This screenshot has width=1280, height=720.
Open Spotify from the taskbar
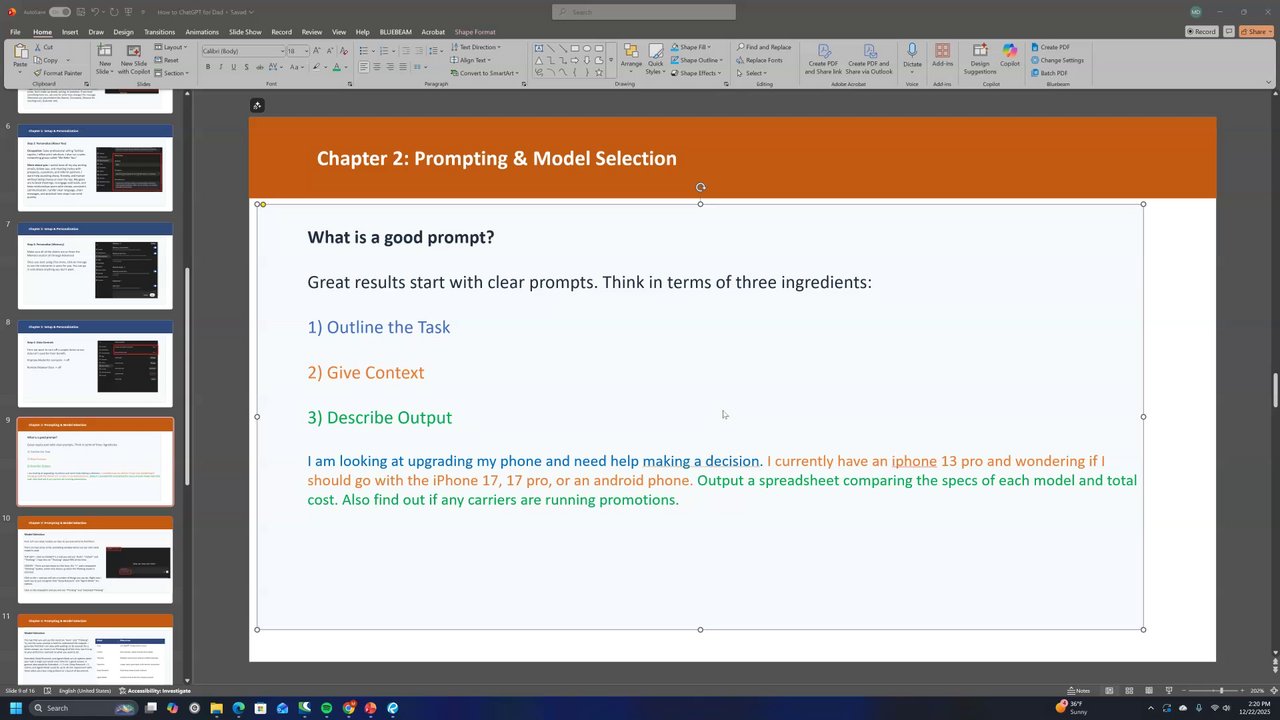[x=326, y=708]
